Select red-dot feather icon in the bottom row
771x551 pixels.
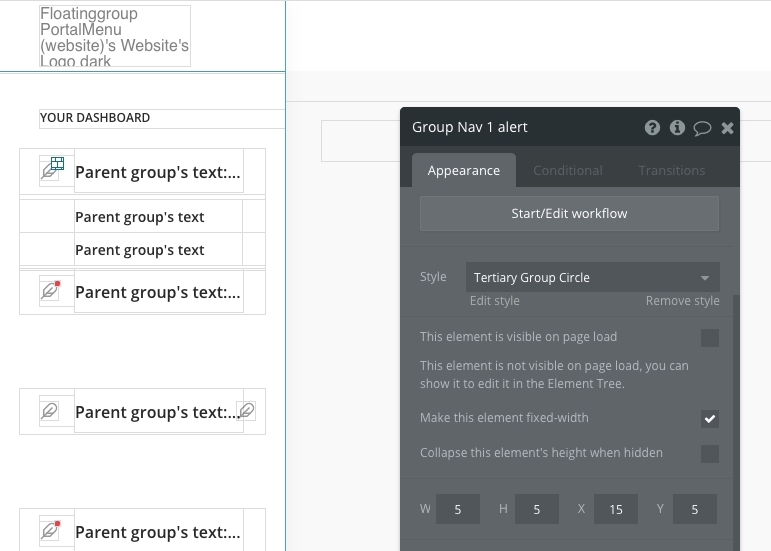pyautogui.click(x=51, y=530)
